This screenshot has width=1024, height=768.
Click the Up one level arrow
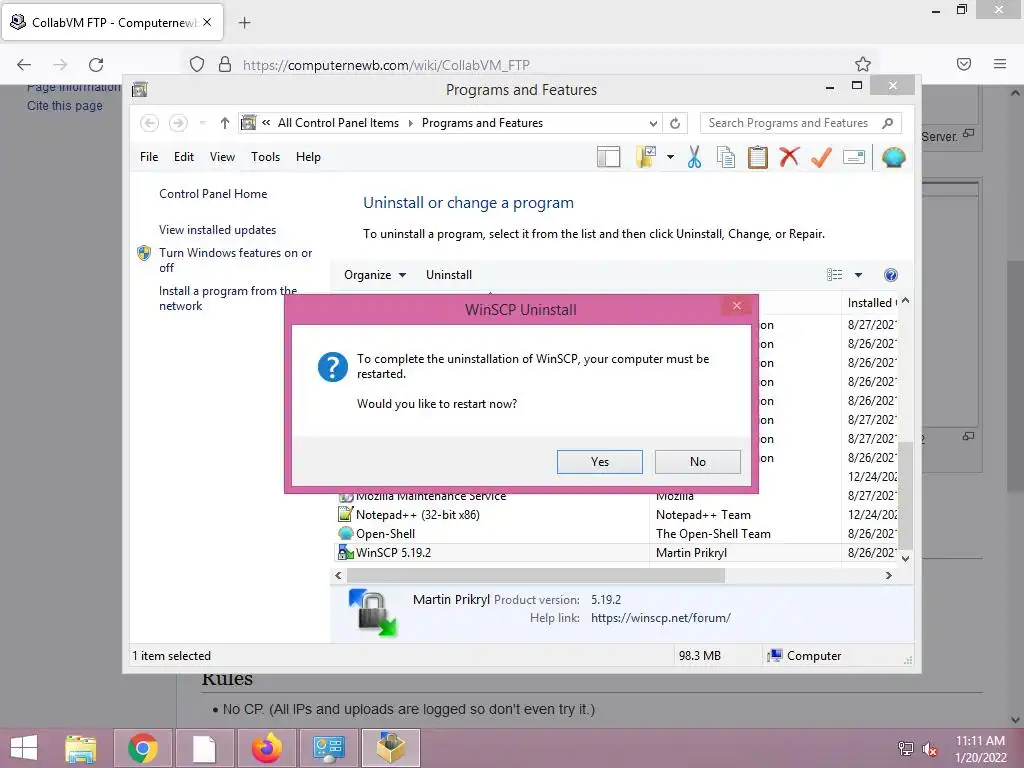[x=225, y=123]
